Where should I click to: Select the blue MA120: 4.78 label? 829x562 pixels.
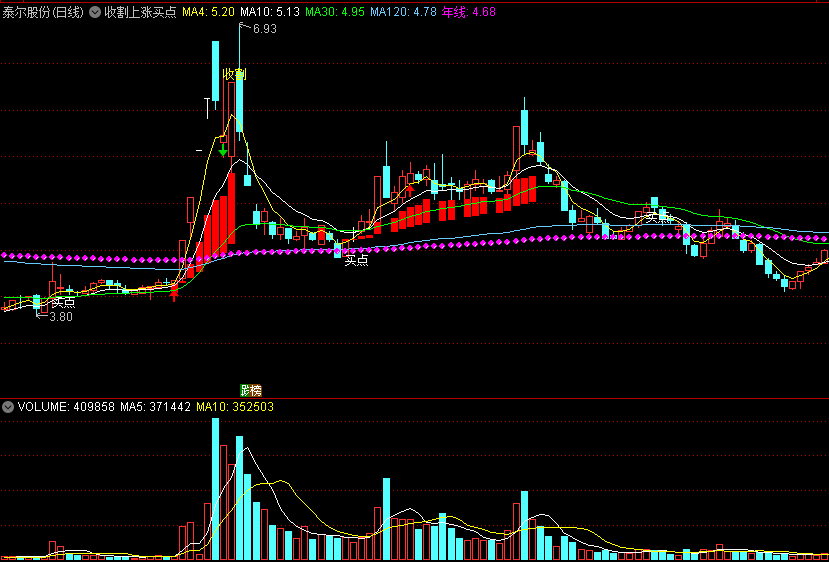pyautogui.click(x=403, y=12)
